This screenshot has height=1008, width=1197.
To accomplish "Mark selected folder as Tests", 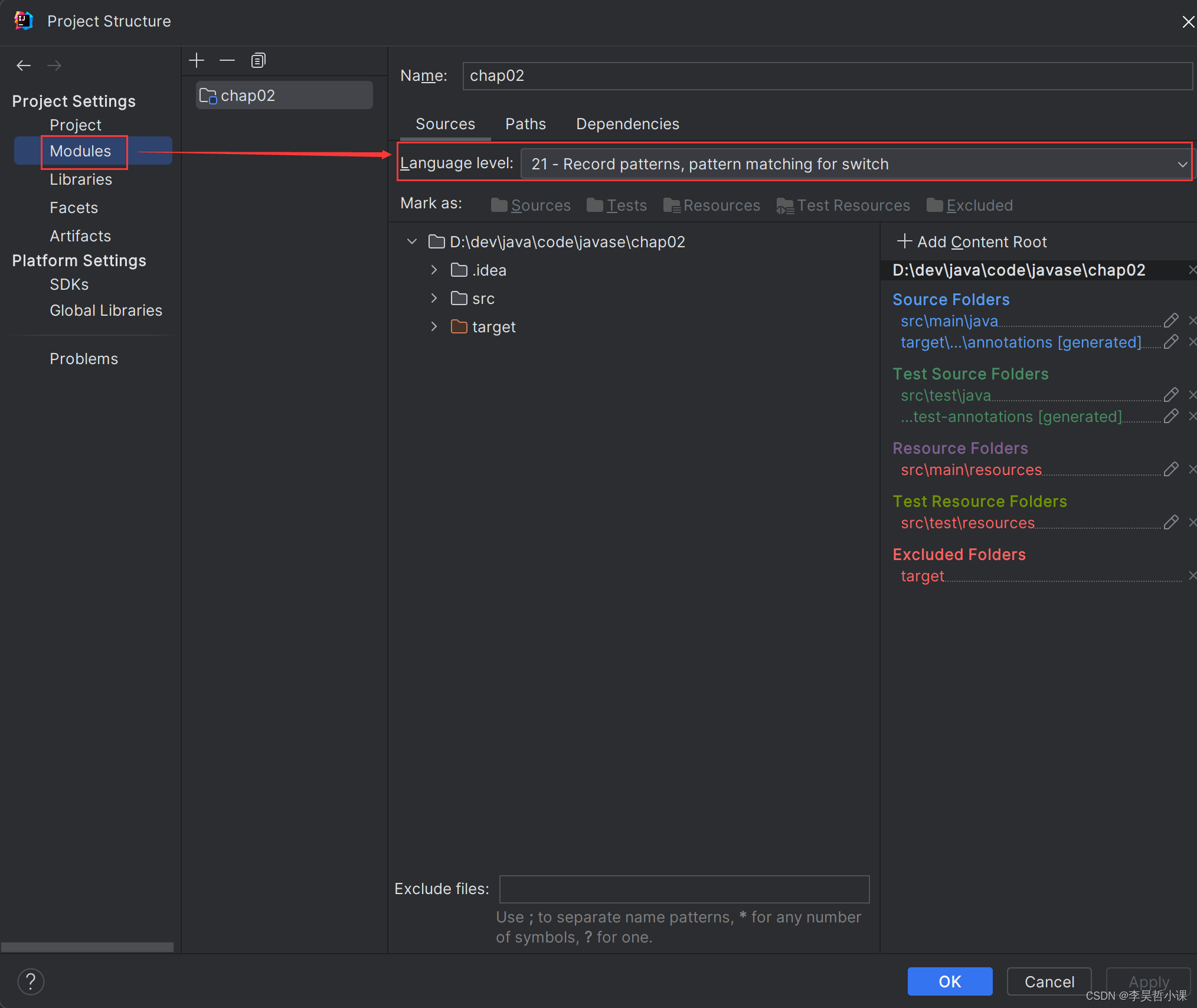I will (616, 205).
